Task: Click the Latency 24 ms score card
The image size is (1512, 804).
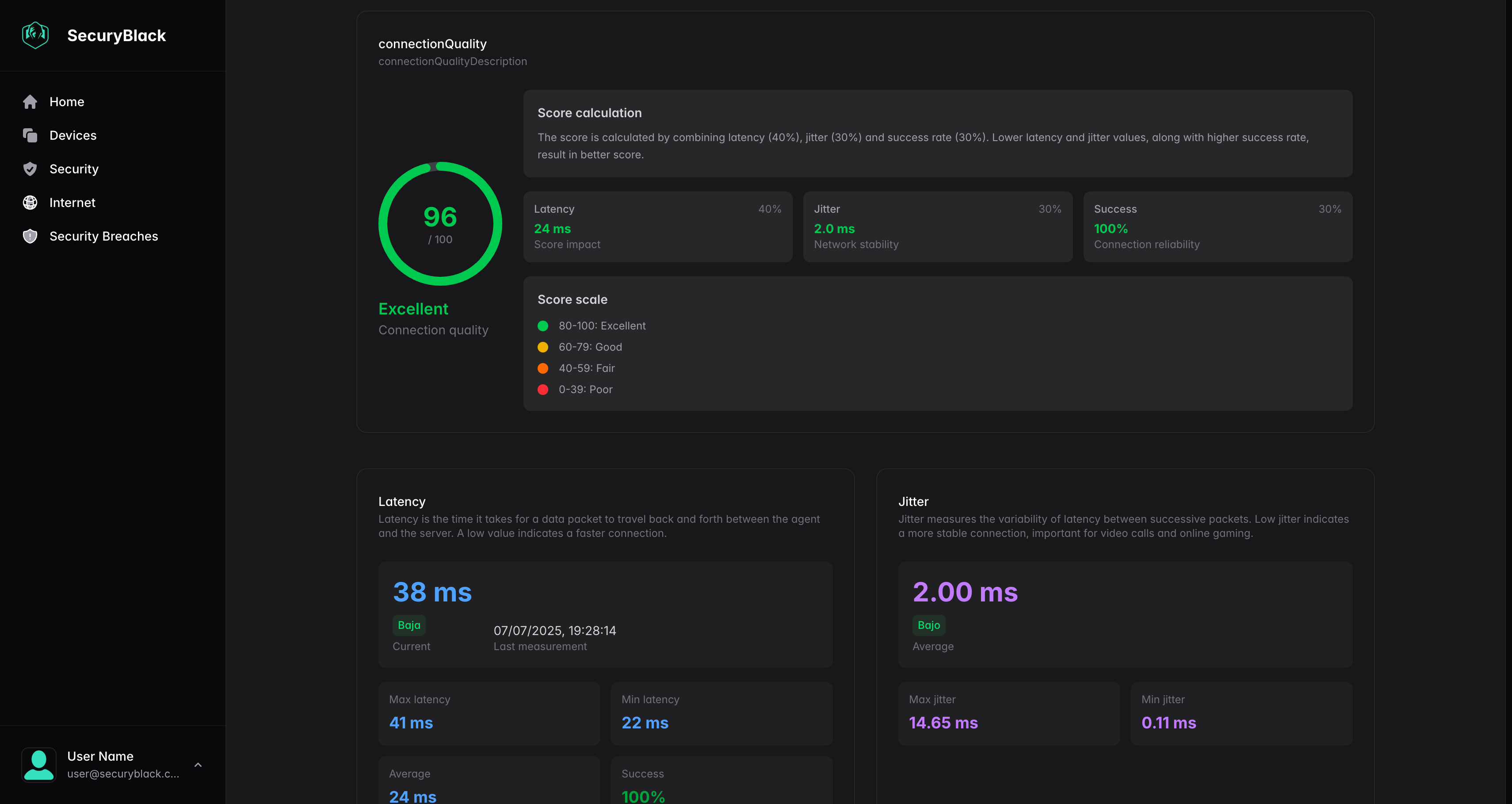Action: (x=658, y=227)
